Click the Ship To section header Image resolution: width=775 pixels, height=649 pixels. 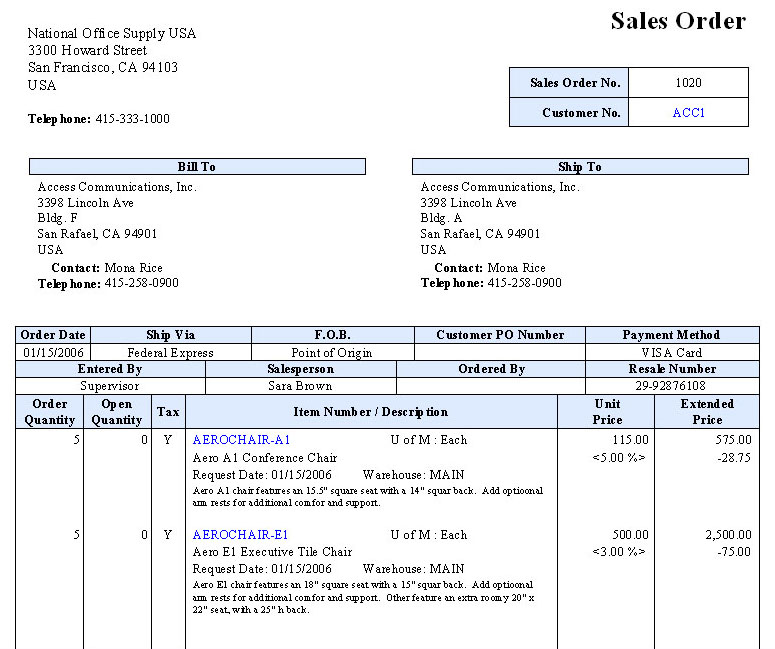[580, 167]
